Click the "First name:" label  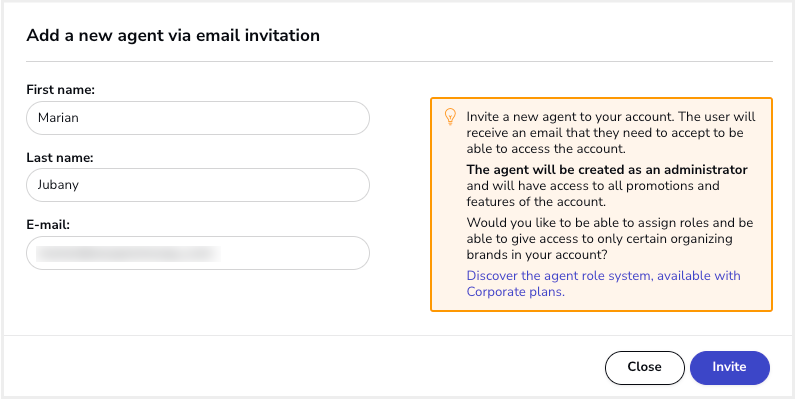tap(61, 90)
